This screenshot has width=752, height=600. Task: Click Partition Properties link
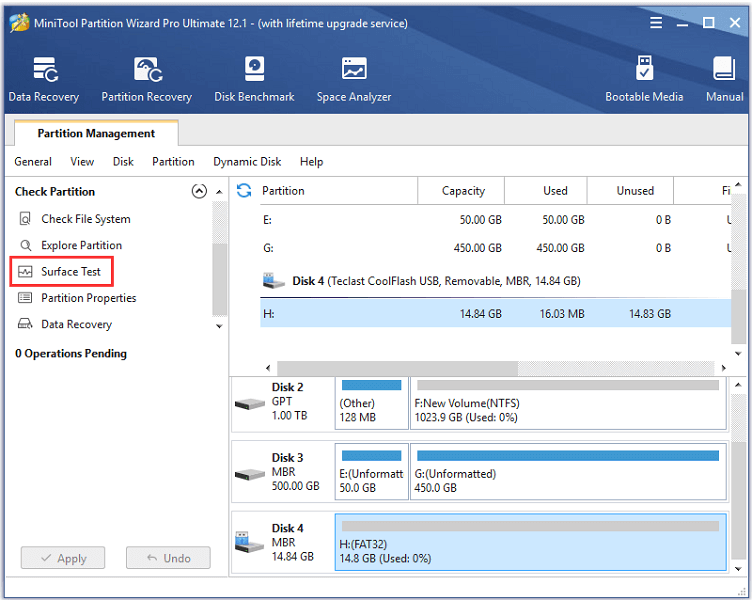(89, 298)
